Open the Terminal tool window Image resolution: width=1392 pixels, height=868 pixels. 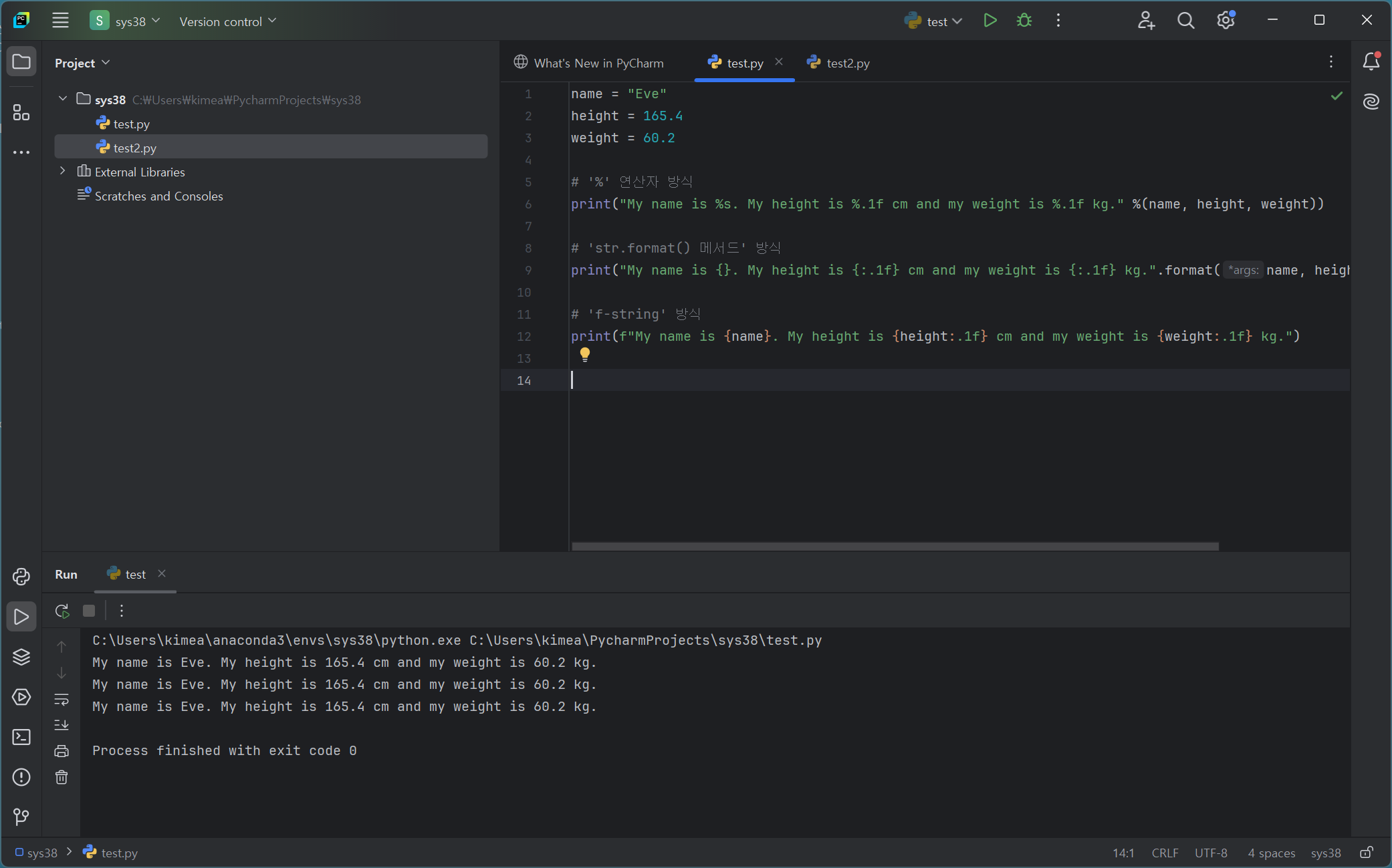(21, 737)
